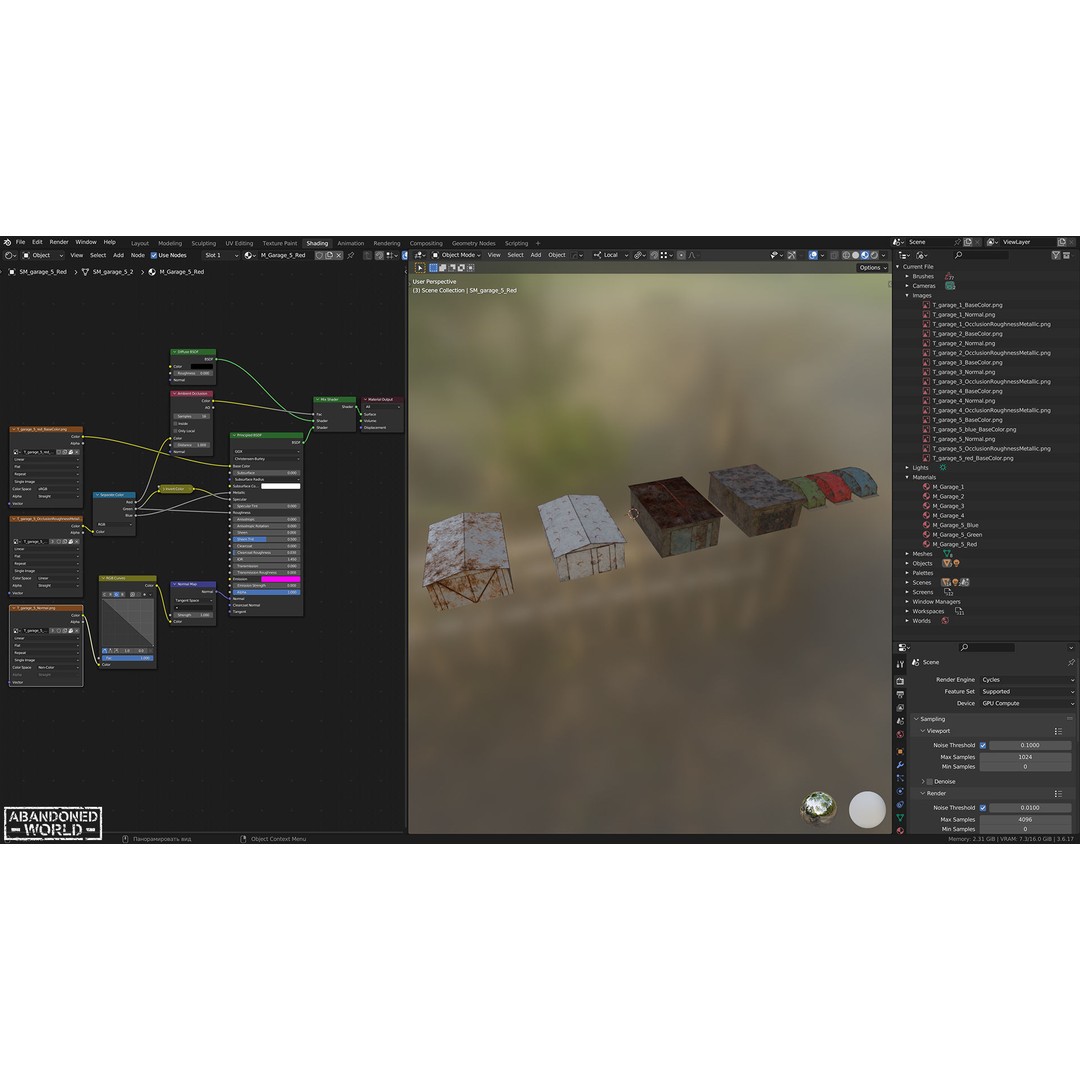Screen dimensions: 1080x1080
Task: Switch viewport to wireframe shading mode
Action: 847,256
